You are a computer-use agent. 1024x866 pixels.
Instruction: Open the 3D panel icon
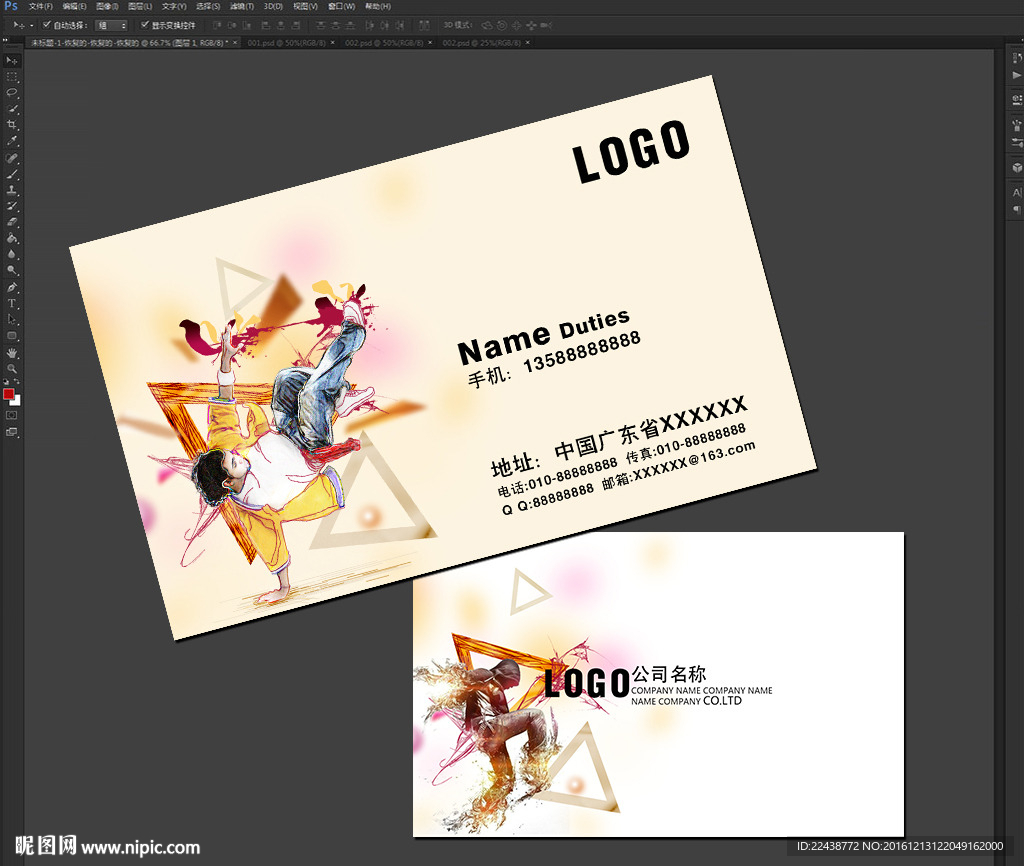[x=1016, y=167]
